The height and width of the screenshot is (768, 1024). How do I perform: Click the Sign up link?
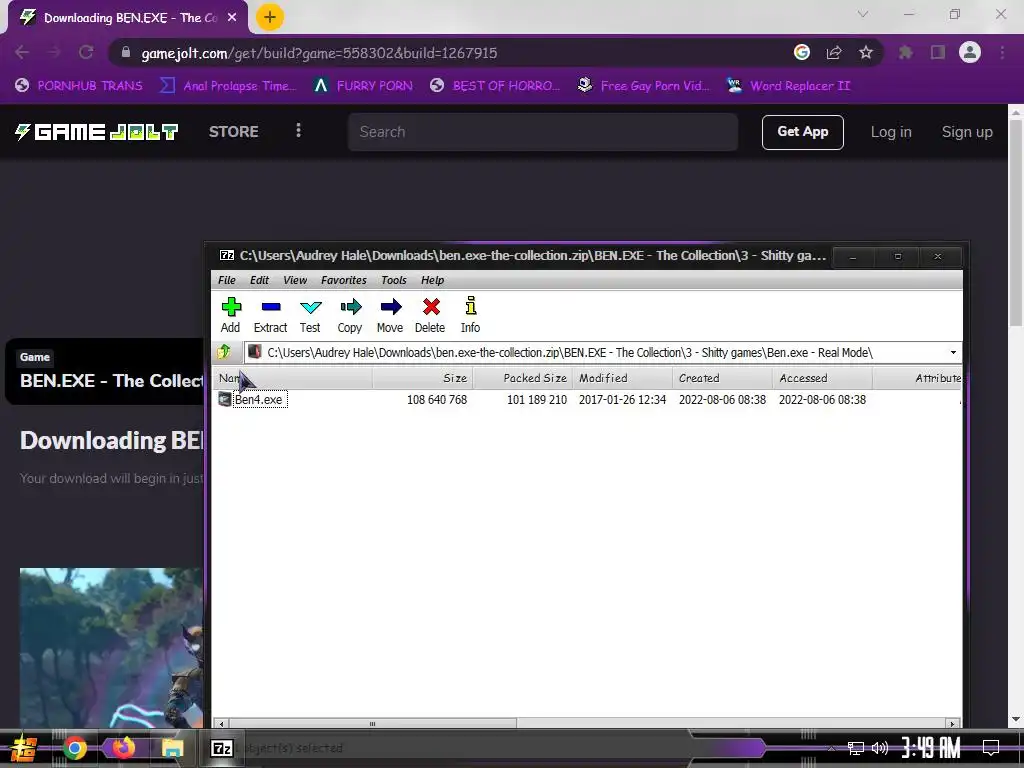coord(967,132)
